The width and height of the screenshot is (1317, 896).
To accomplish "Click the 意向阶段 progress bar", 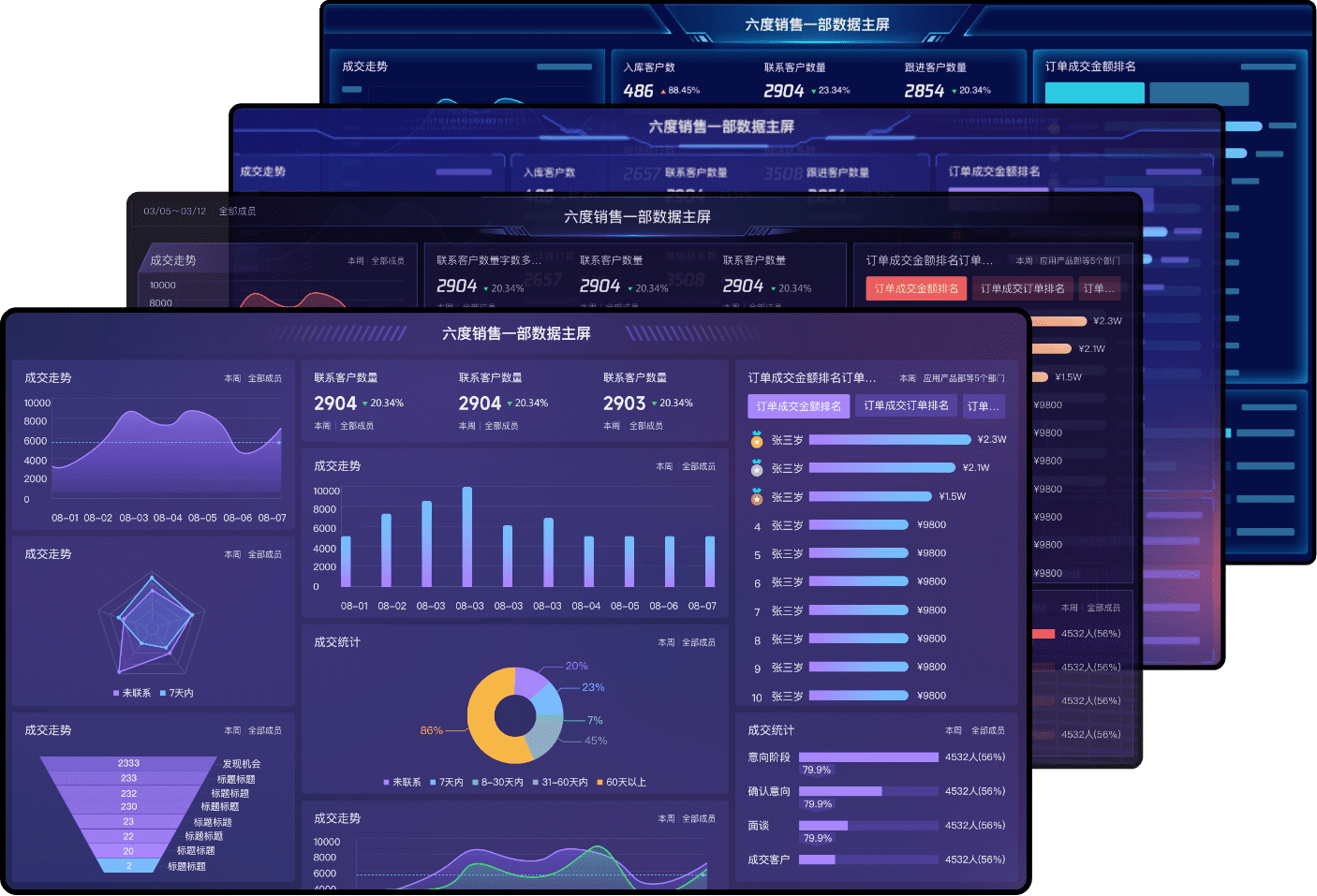I will click(x=868, y=757).
